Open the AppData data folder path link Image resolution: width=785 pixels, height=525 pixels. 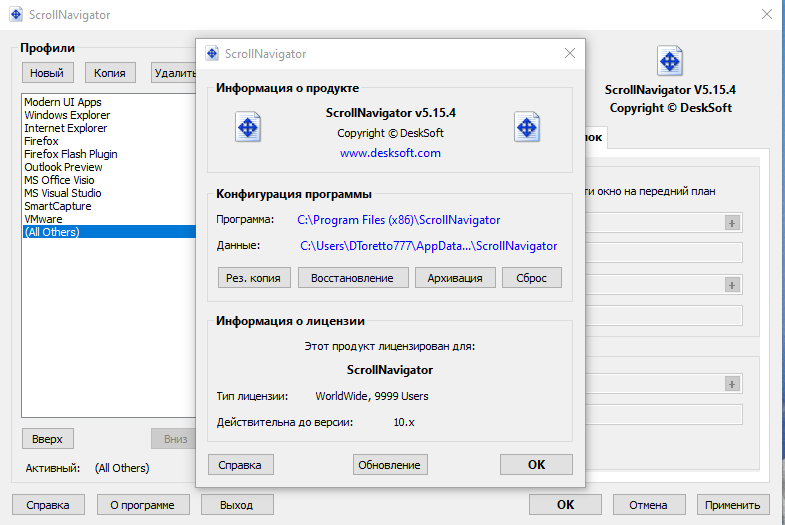pyautogui.click(x=429, y=246)
